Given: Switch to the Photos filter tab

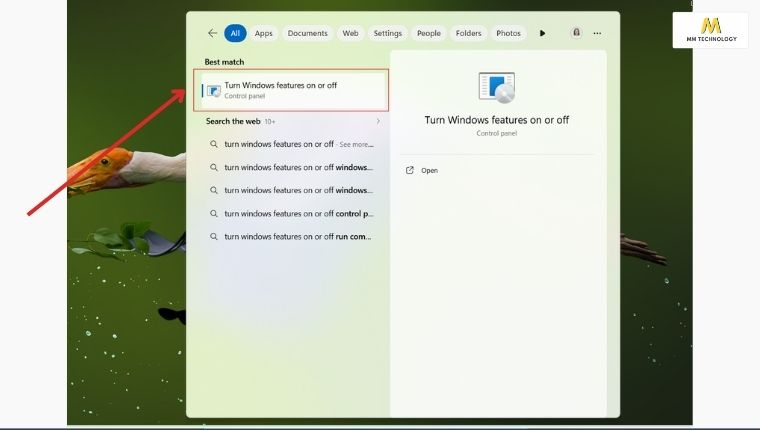Looking at the screenshot, I should click(x=508, y=33).
